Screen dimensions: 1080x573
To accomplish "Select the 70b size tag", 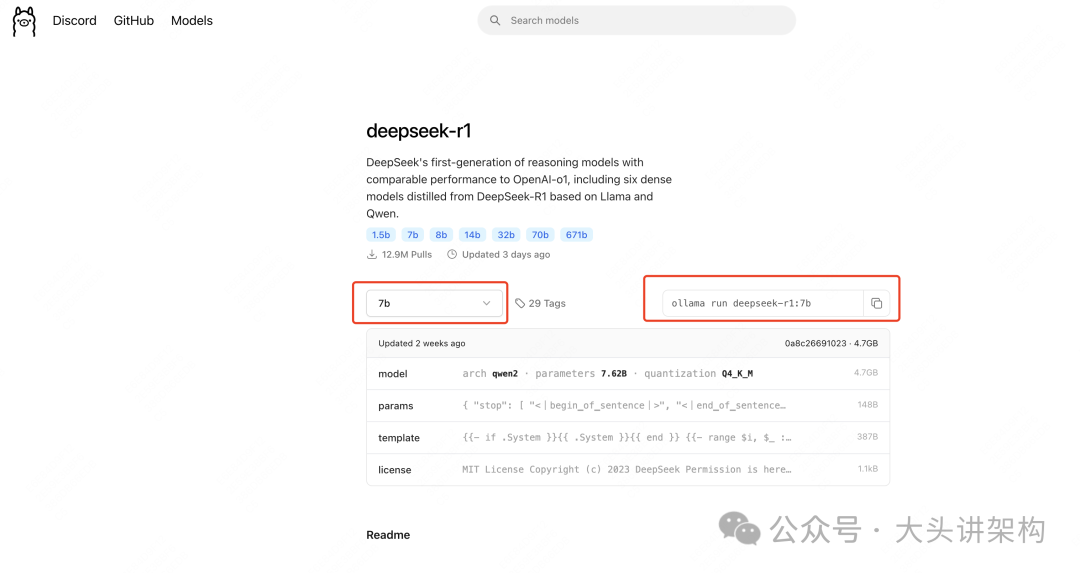I will pyautogui.click(x=540, y=235).
